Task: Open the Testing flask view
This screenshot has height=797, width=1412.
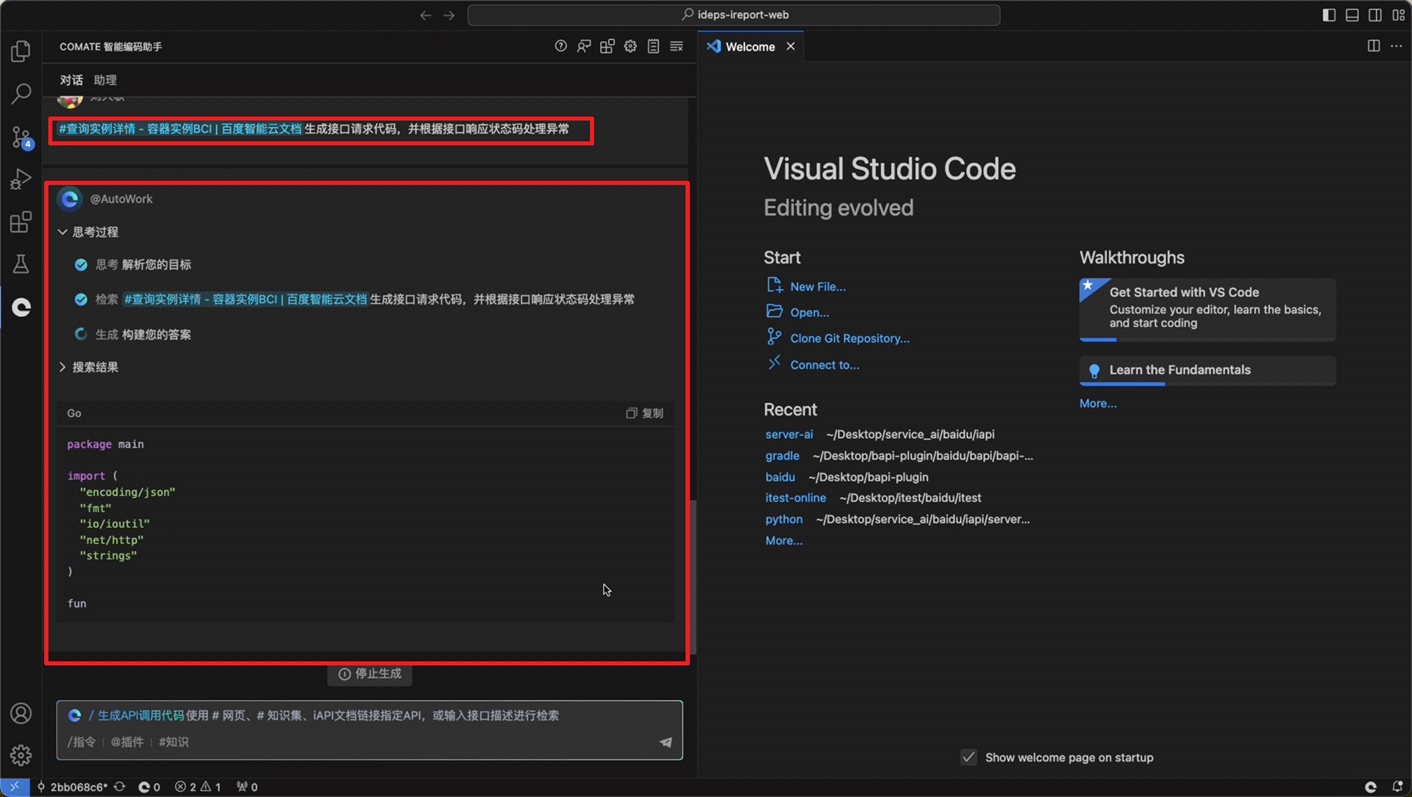Action: click(x=21, y=264)
